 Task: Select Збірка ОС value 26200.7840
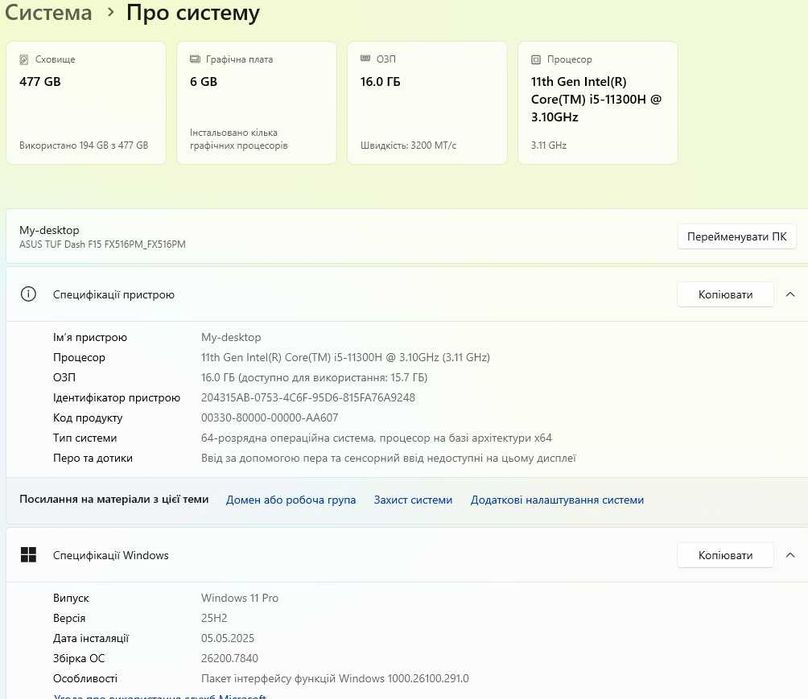229,658
